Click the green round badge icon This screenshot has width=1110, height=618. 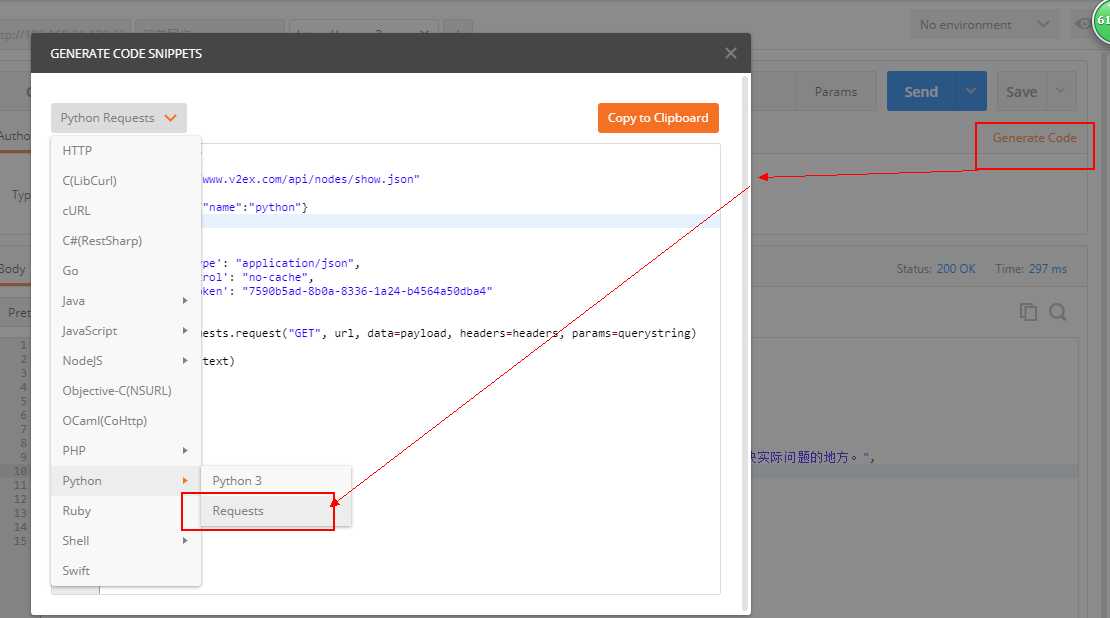(x=1102, y=21)
